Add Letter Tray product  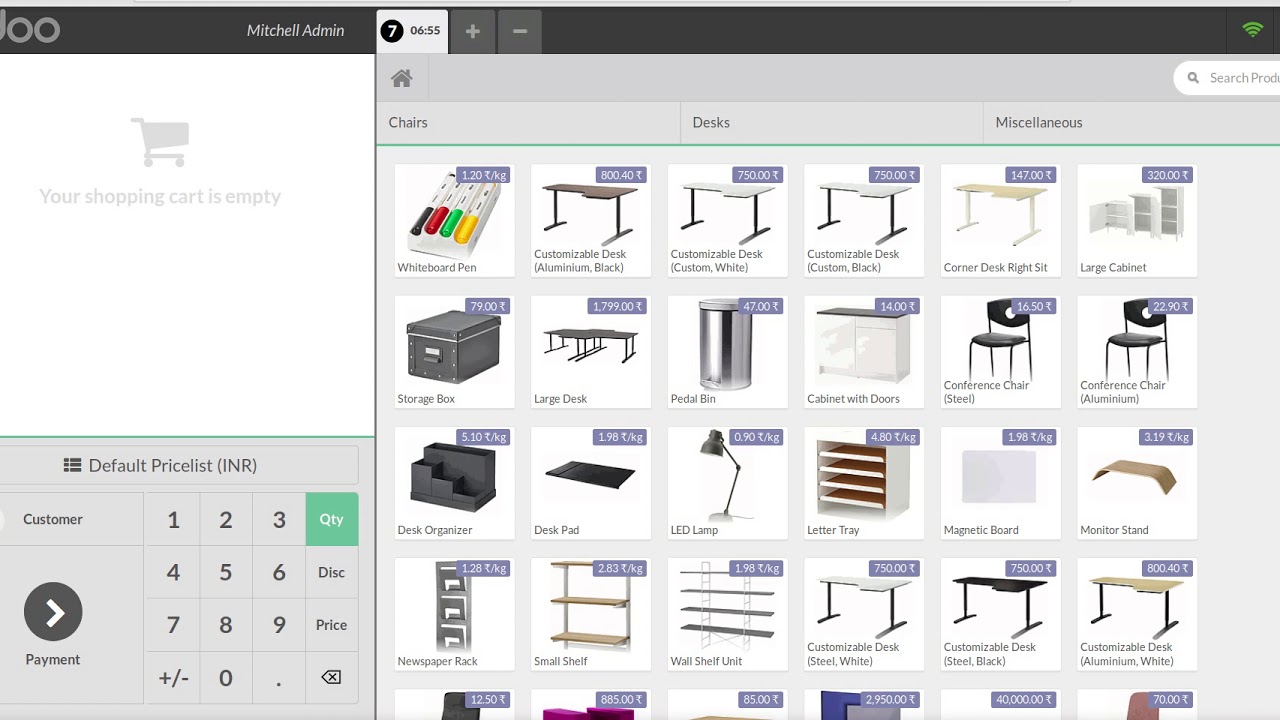coord(864,483)
